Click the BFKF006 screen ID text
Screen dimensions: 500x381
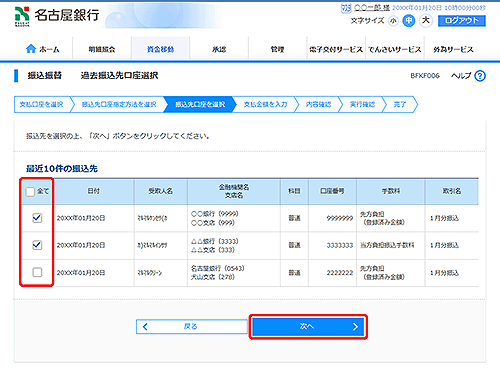(x=425, y=76)
